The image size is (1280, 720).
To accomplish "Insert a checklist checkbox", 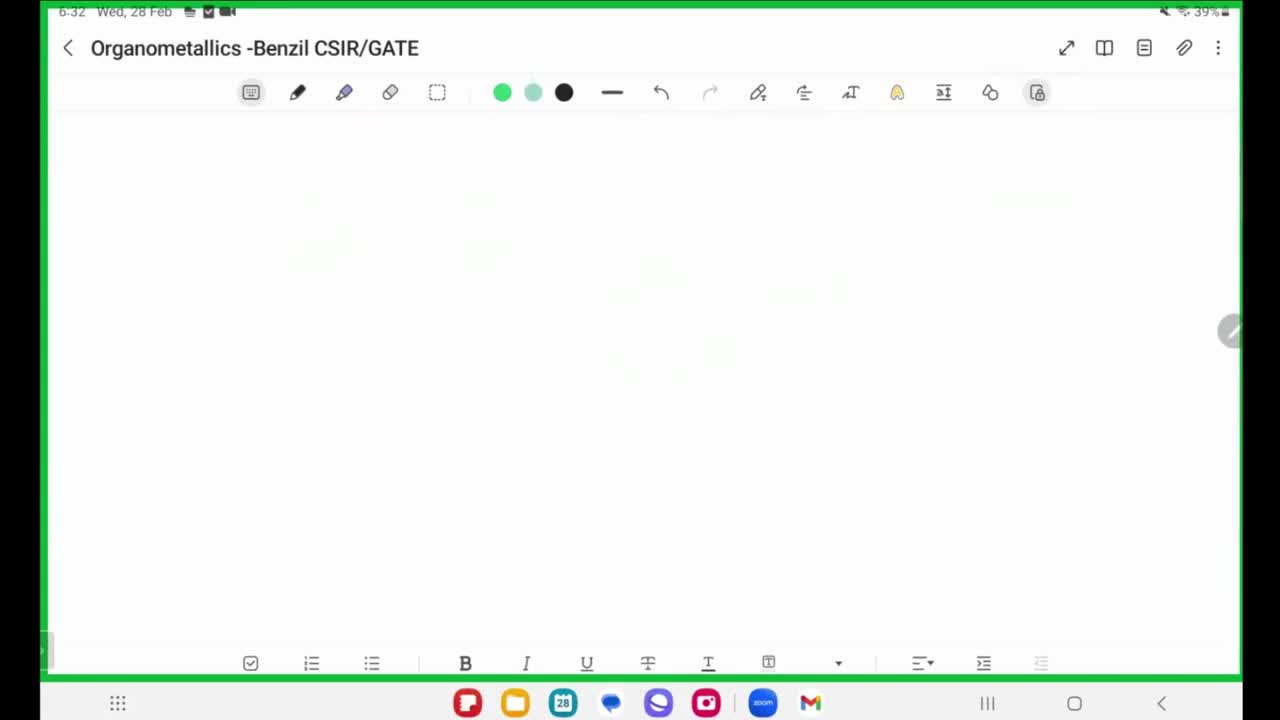I will [250, 663].
